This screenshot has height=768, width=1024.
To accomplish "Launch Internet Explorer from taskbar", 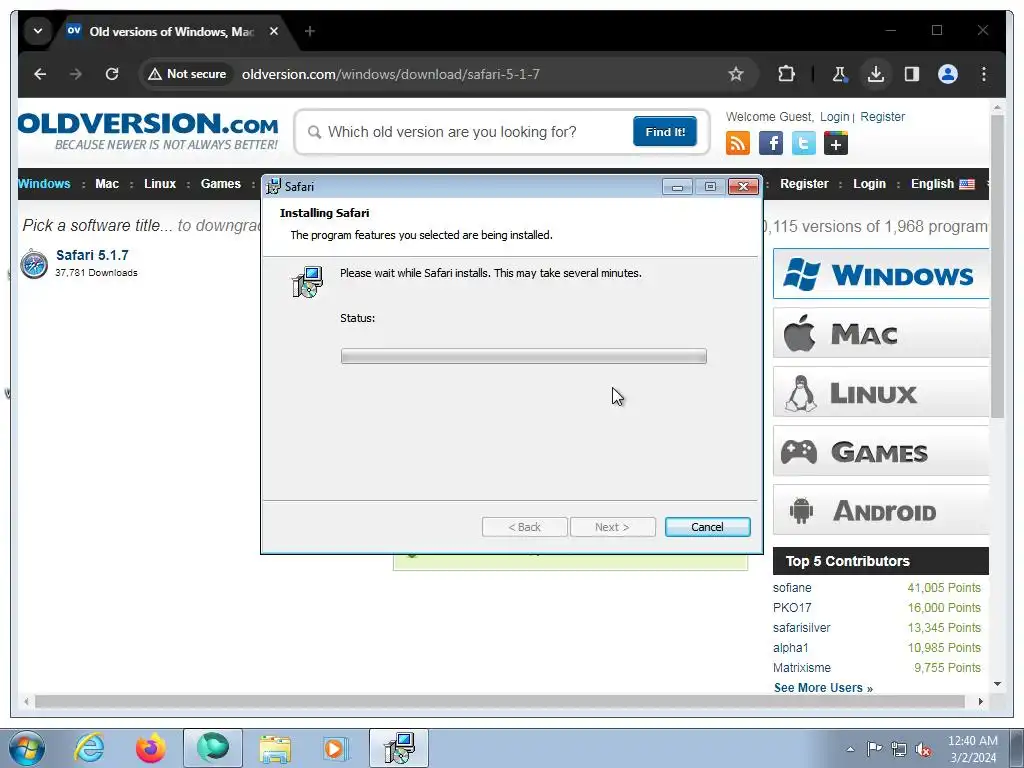I will coord(89,748).
